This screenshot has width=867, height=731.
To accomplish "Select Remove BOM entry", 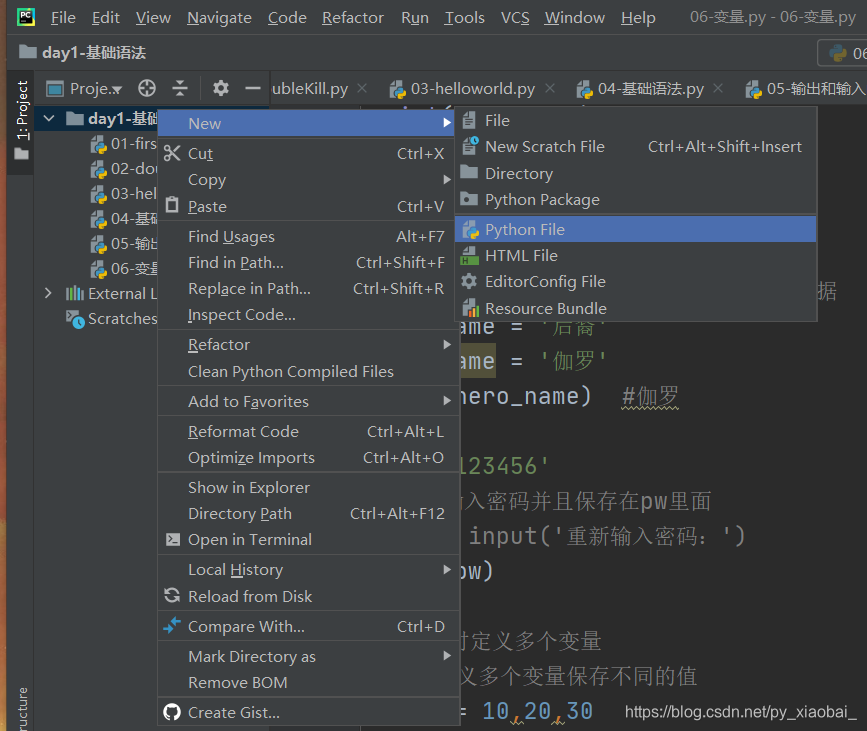I will coord(309,683).
